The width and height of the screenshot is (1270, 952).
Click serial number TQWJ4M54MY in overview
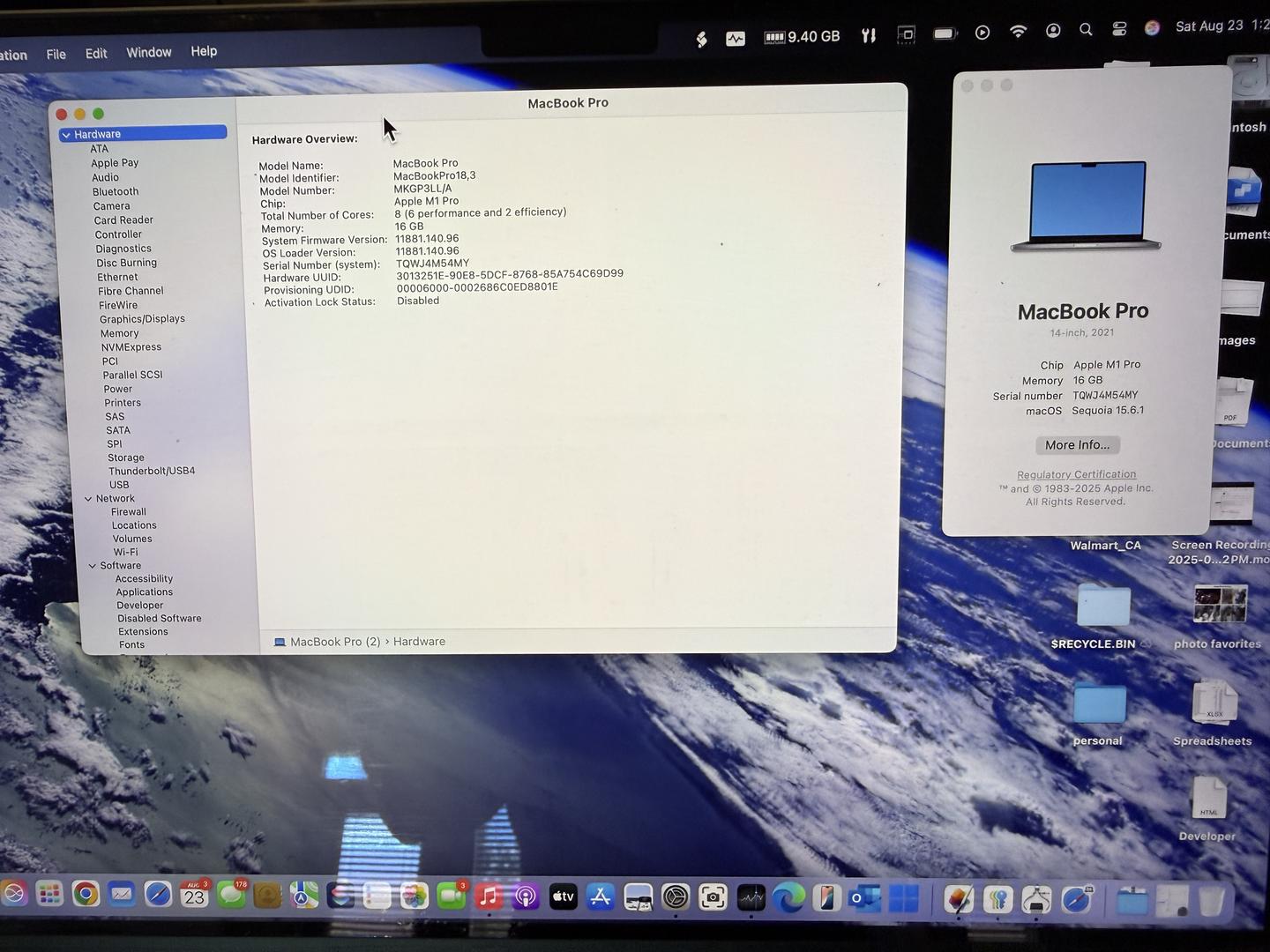click(432, 263)
